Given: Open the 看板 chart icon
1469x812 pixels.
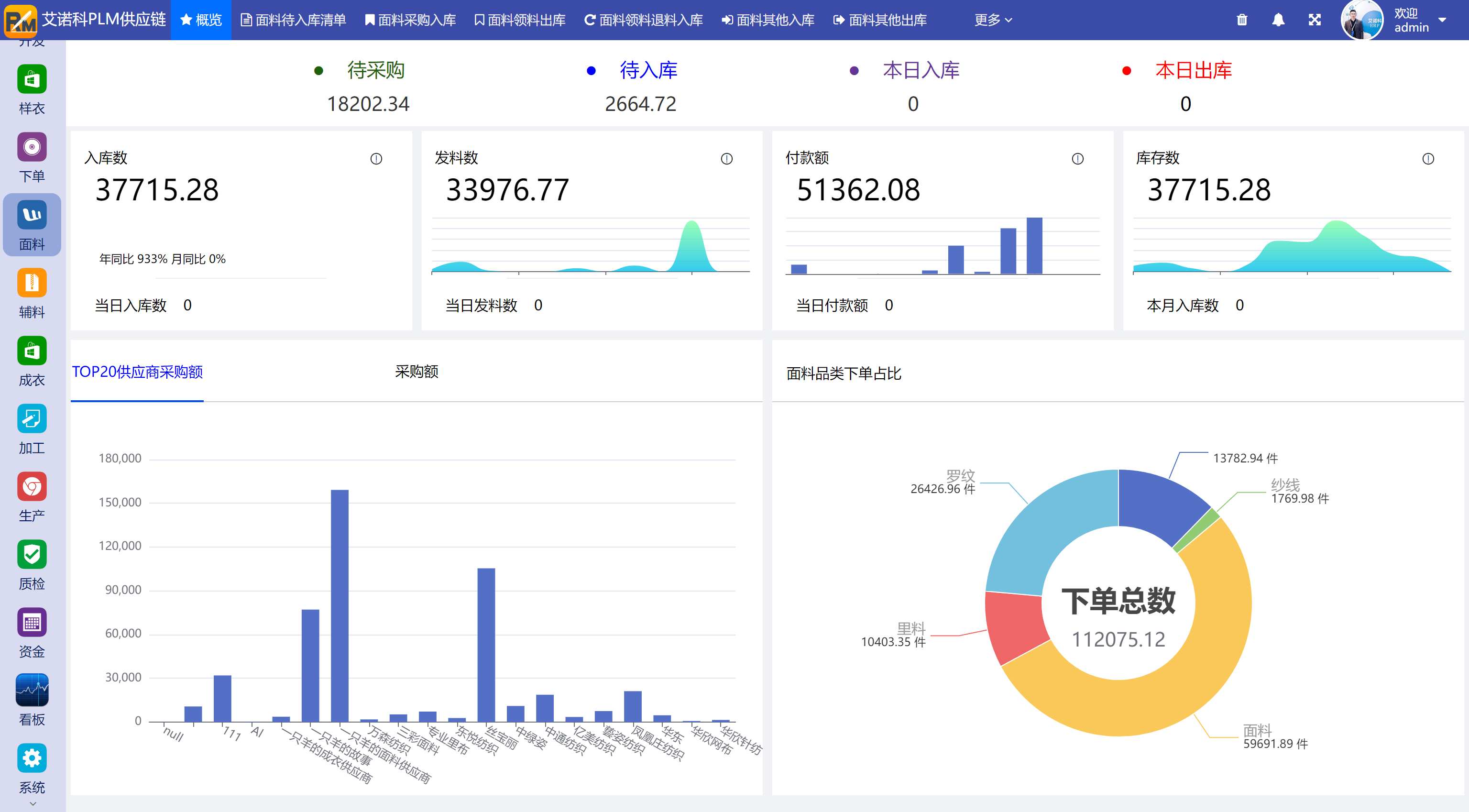Looking at the screenshot, I should pyautogui.click(x=32, y=691).
